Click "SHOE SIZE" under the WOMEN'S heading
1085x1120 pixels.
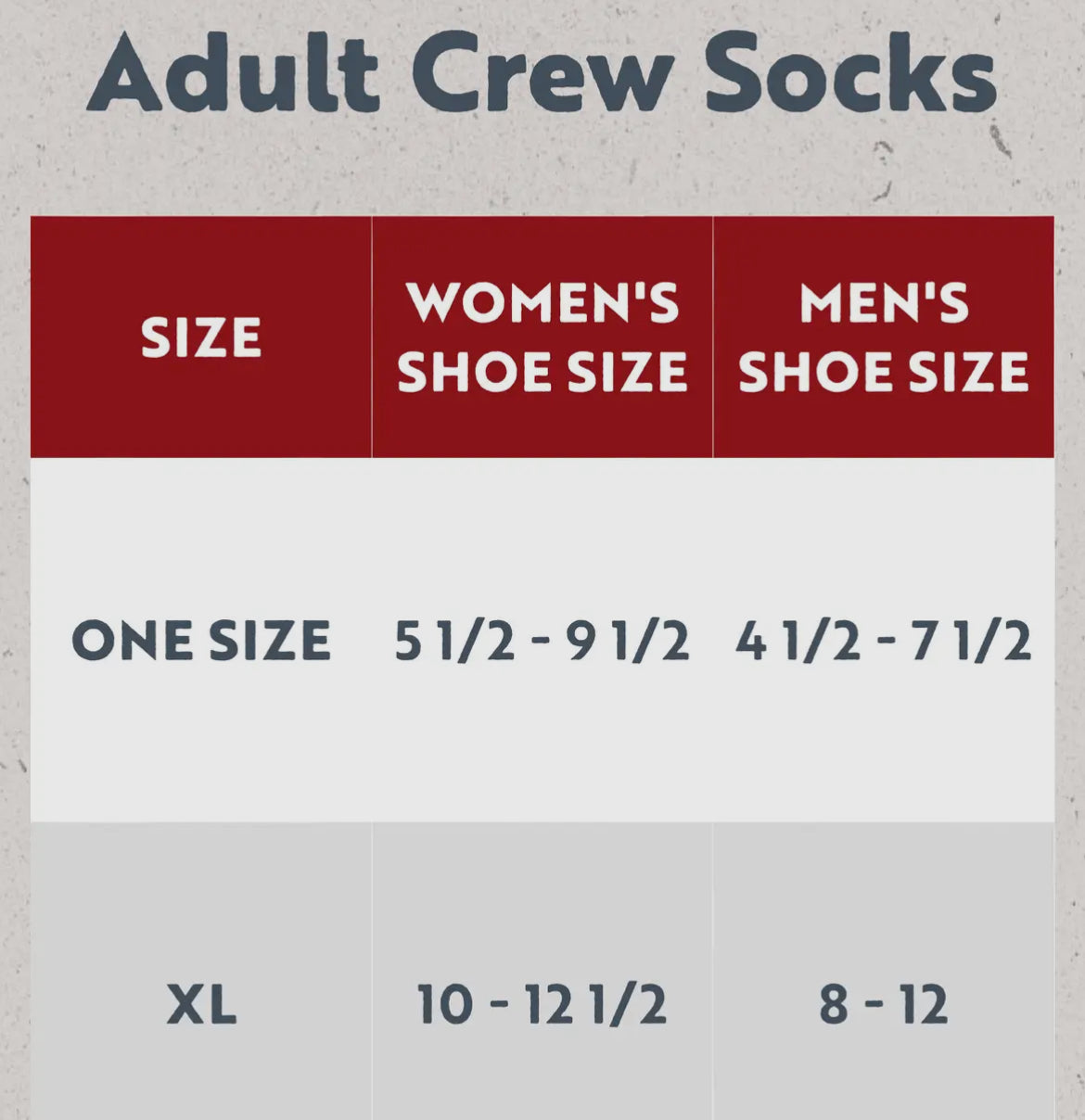point(542,372)
